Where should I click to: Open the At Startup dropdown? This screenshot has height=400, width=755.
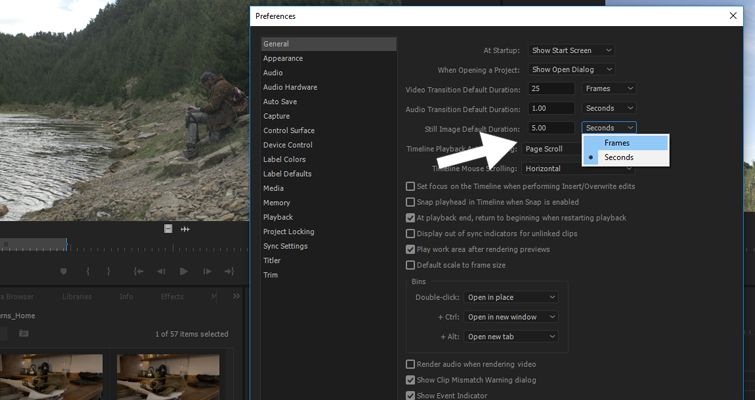click(570, 50)
